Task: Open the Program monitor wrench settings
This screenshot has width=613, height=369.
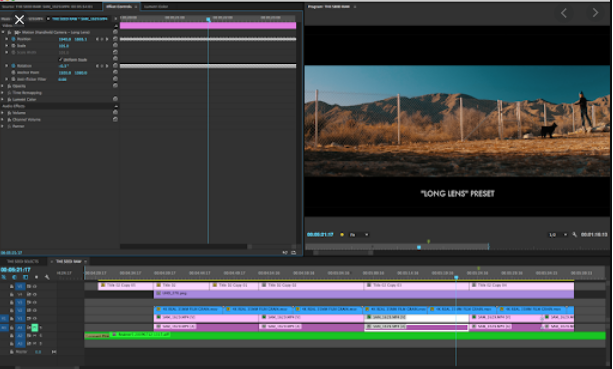Action: 574,235
